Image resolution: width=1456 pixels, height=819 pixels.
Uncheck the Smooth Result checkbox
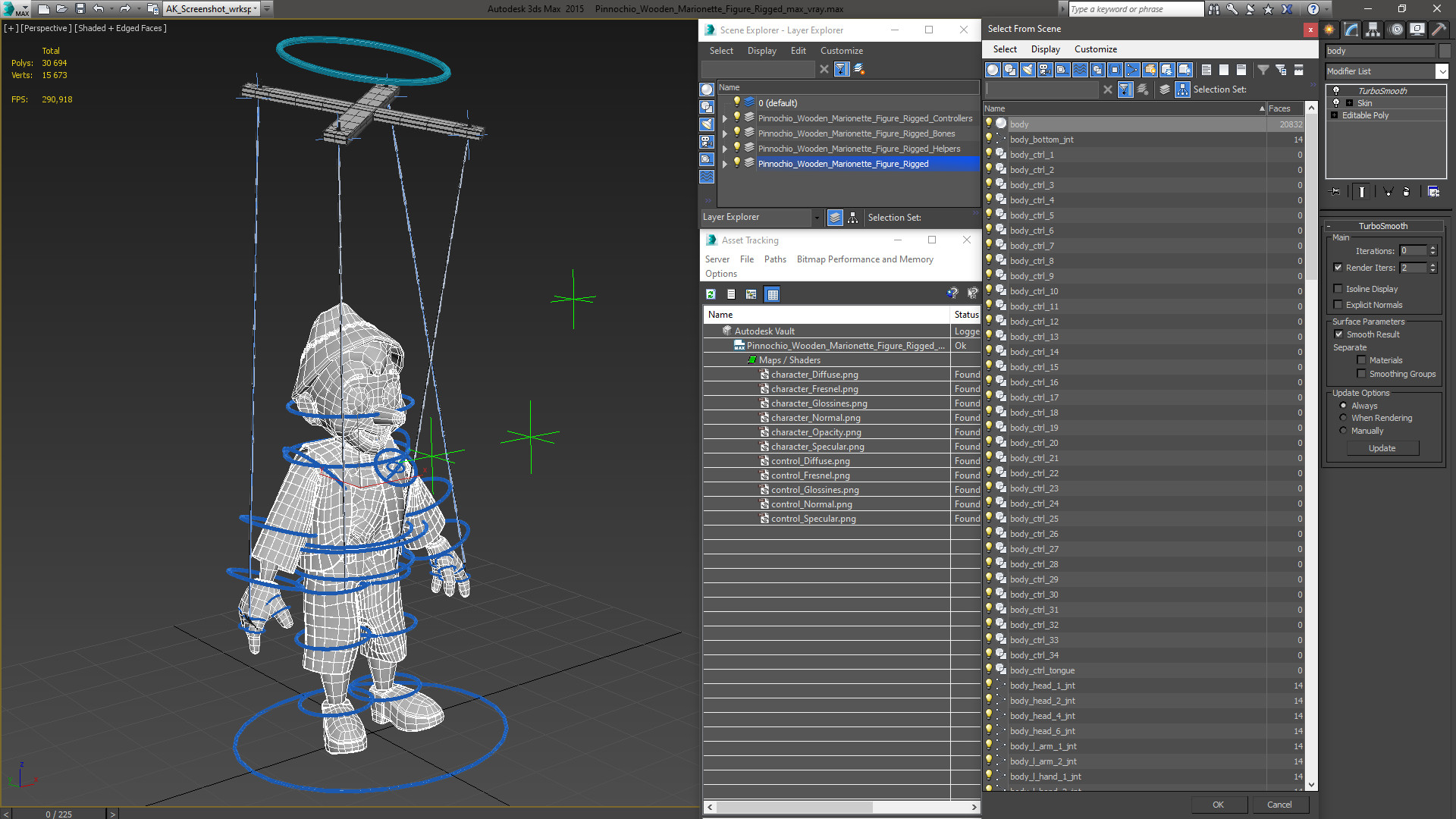tap(1338, 334)
